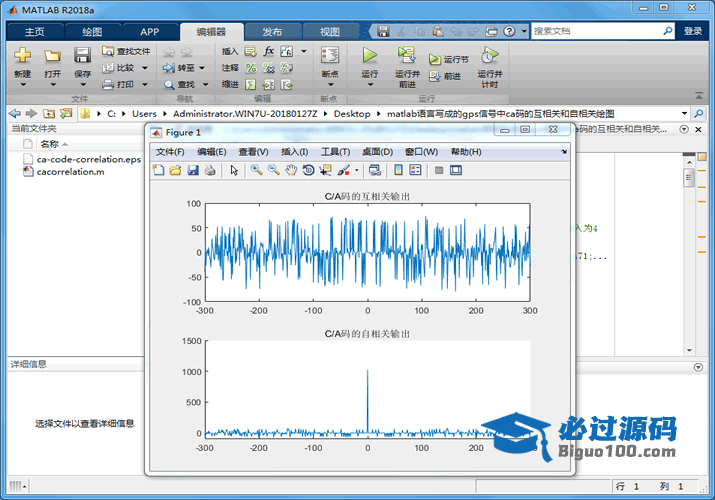Click the 登录 (Login) button
Image resolution: width=715 pixels, height=500 pixels.
coord(693,31)
